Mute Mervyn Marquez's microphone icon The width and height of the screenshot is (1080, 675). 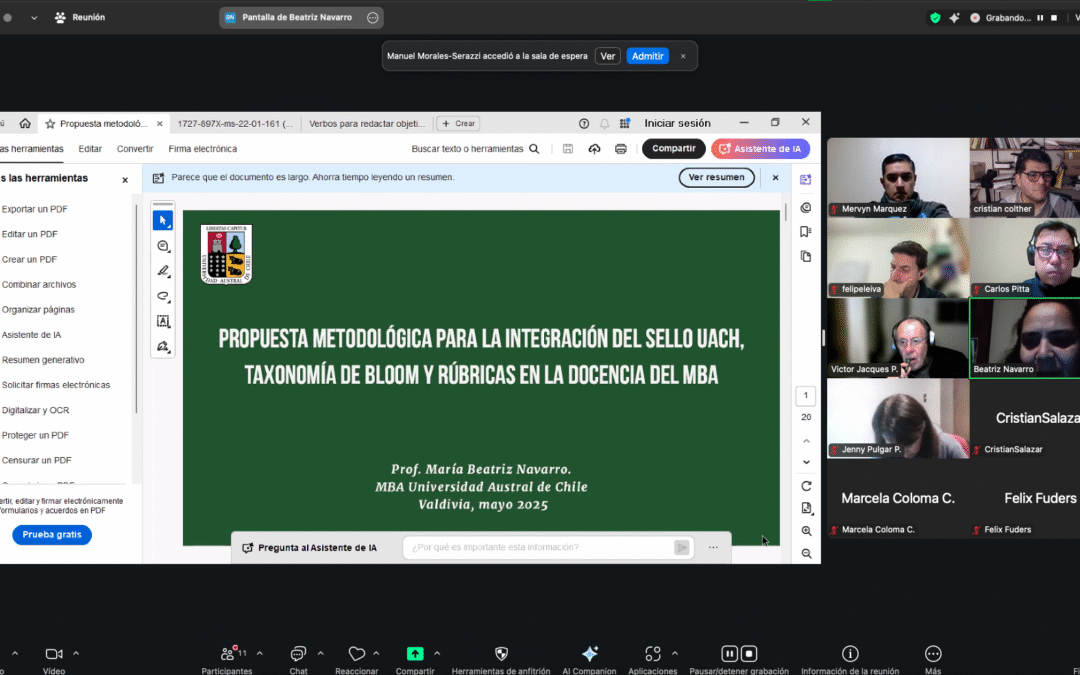(833, 209)
